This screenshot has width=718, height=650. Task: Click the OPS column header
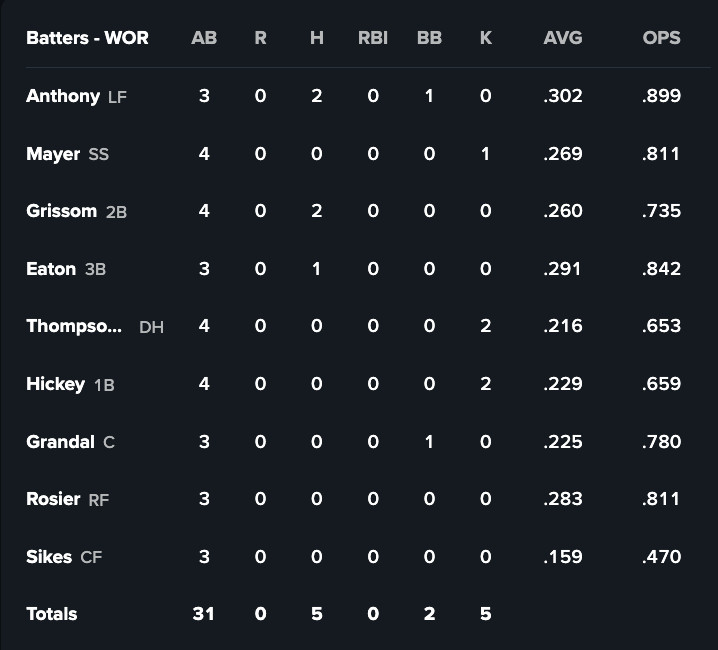[x=661, y=38]
